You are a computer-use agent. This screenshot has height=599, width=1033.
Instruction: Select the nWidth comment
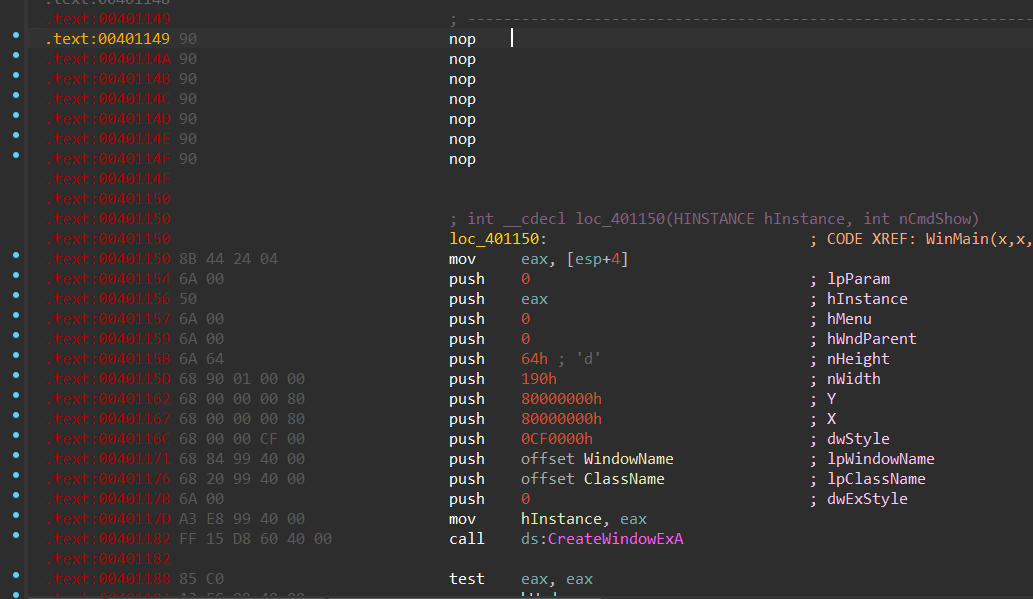[854, 379]
